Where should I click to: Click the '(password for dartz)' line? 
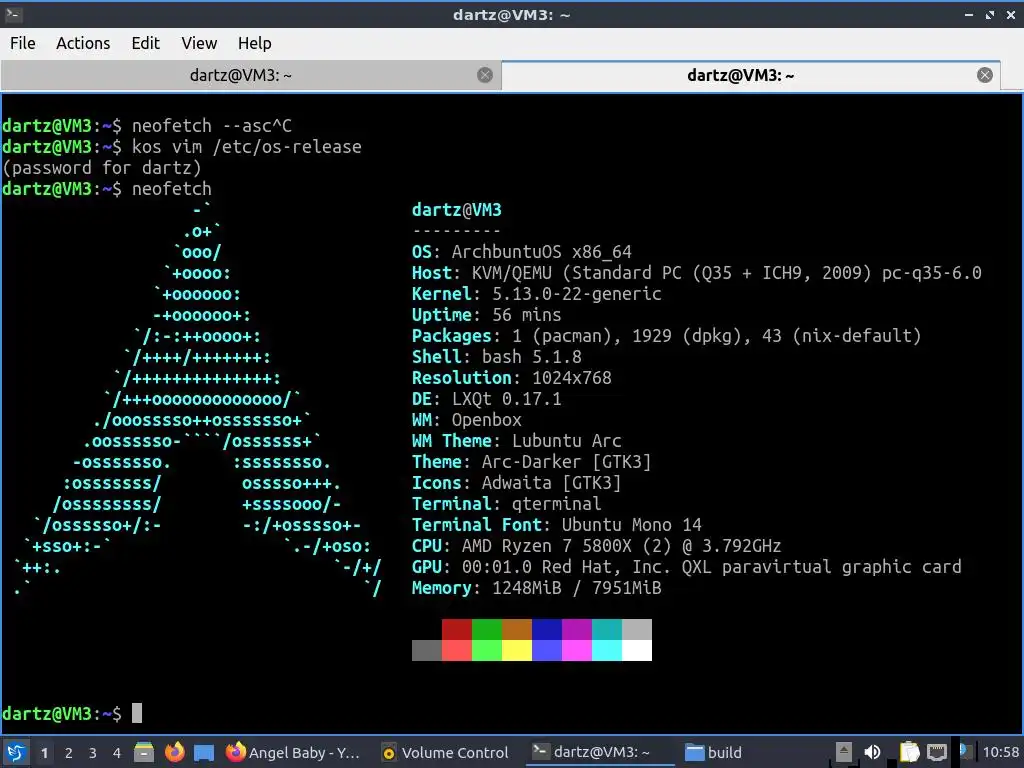coord(102,168)
